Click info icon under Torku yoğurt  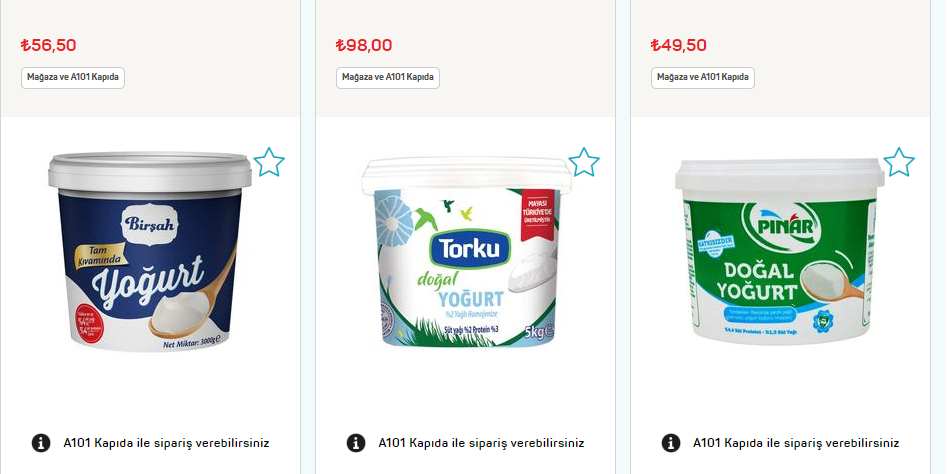tap(356, 443)
